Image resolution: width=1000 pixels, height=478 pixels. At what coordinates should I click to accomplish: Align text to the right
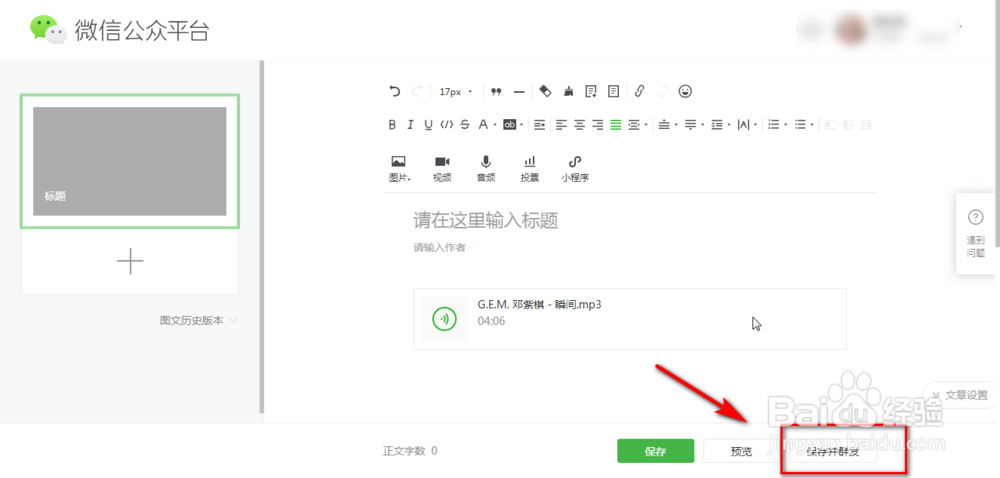tap(598, 125)
